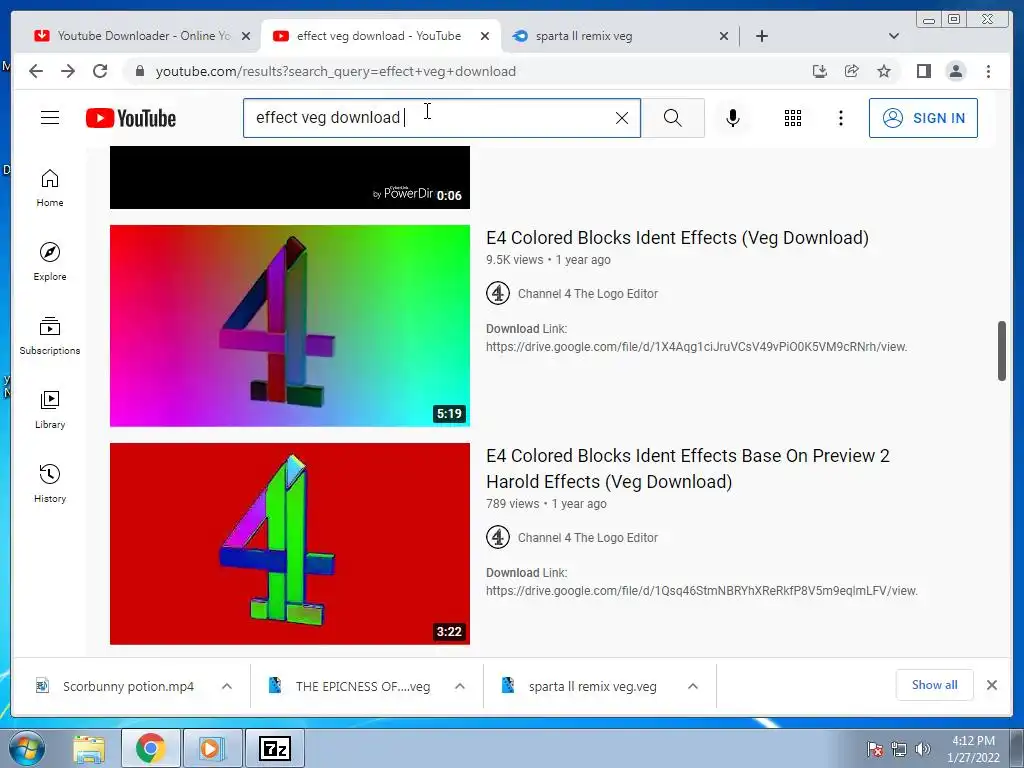Search with your voice microphone

tap(733, 118)
